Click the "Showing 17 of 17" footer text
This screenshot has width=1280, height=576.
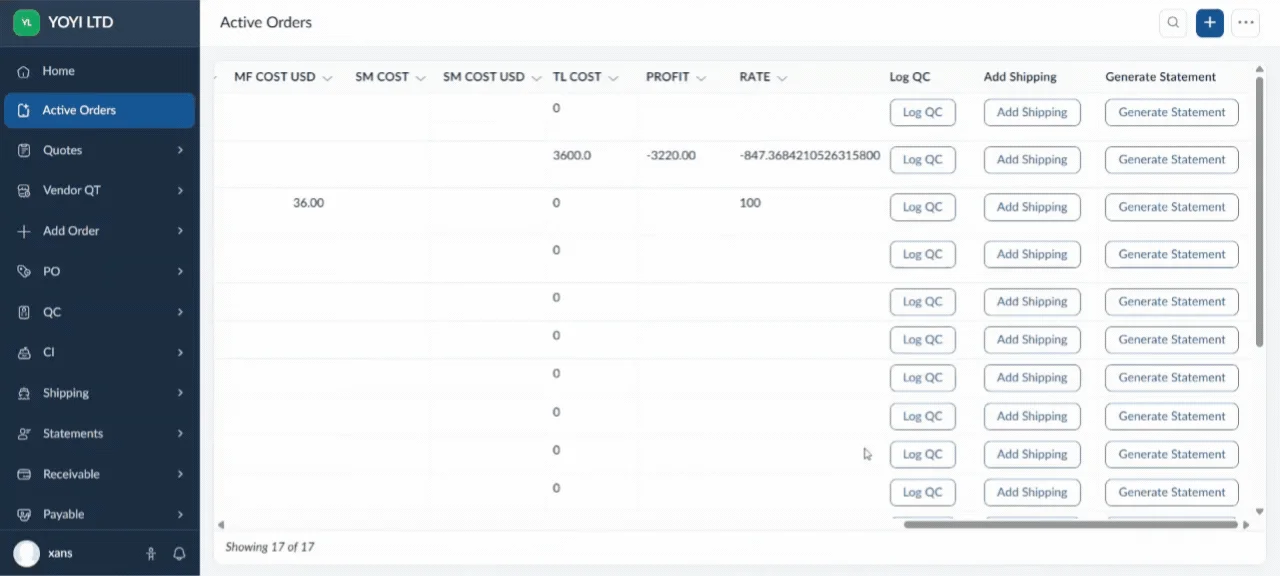[x=270, y=547]
